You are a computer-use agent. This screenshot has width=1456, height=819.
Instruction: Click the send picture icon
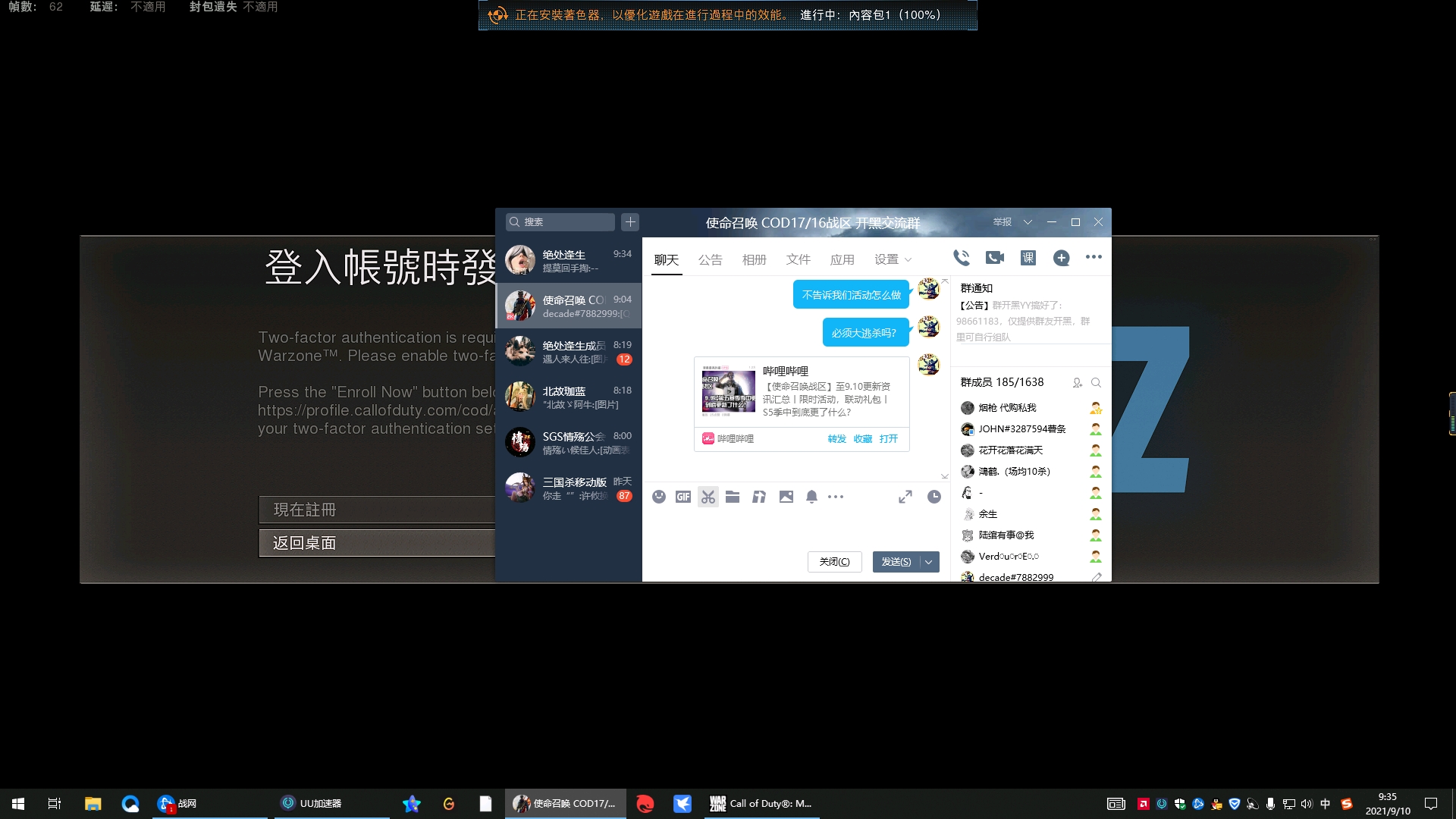point(786,497)
